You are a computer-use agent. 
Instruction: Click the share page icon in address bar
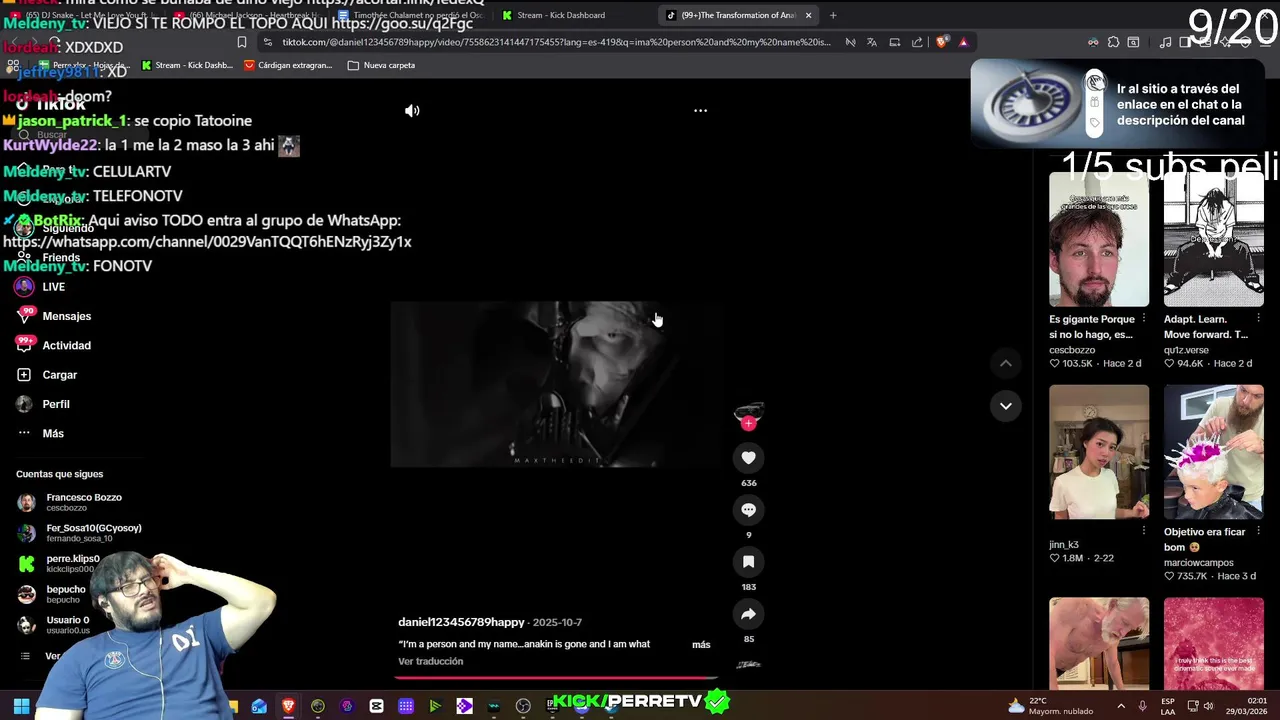click(x=917, y=42)
